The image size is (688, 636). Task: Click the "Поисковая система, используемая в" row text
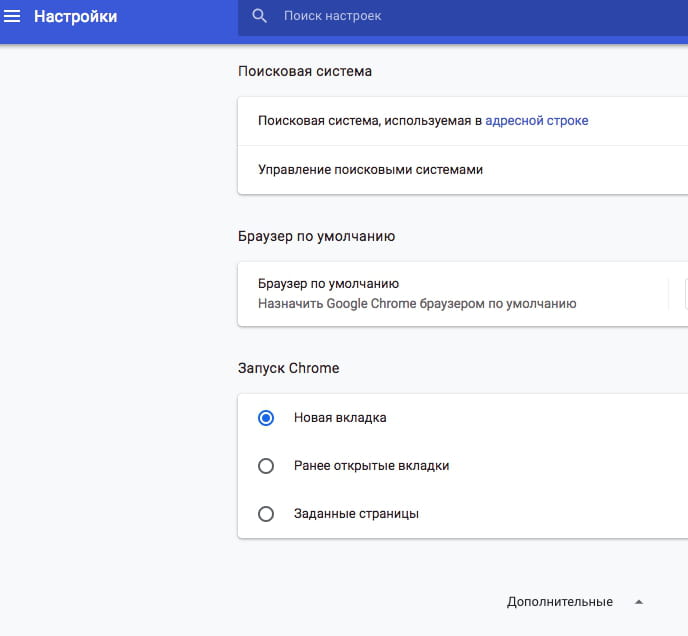click(369, 121)
